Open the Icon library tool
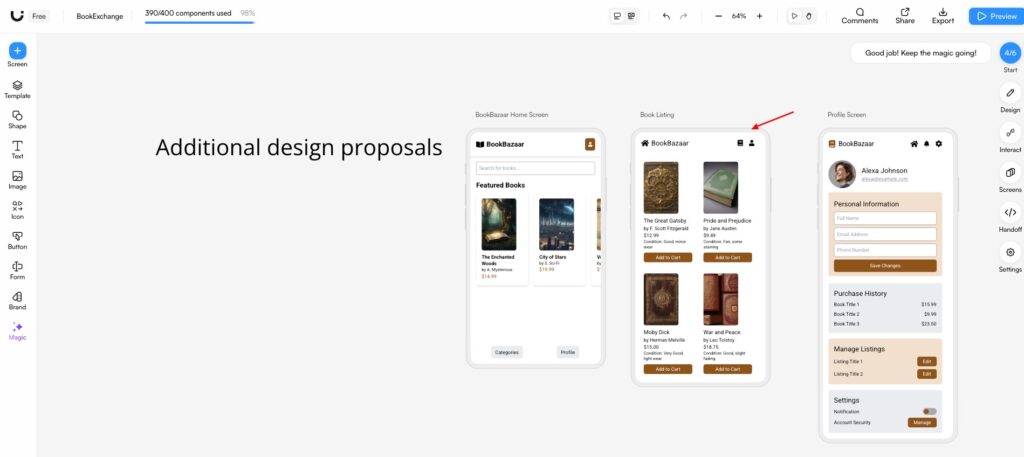Image resolution: width=1024 pixels, height=457 pixels. coord(18,210)
